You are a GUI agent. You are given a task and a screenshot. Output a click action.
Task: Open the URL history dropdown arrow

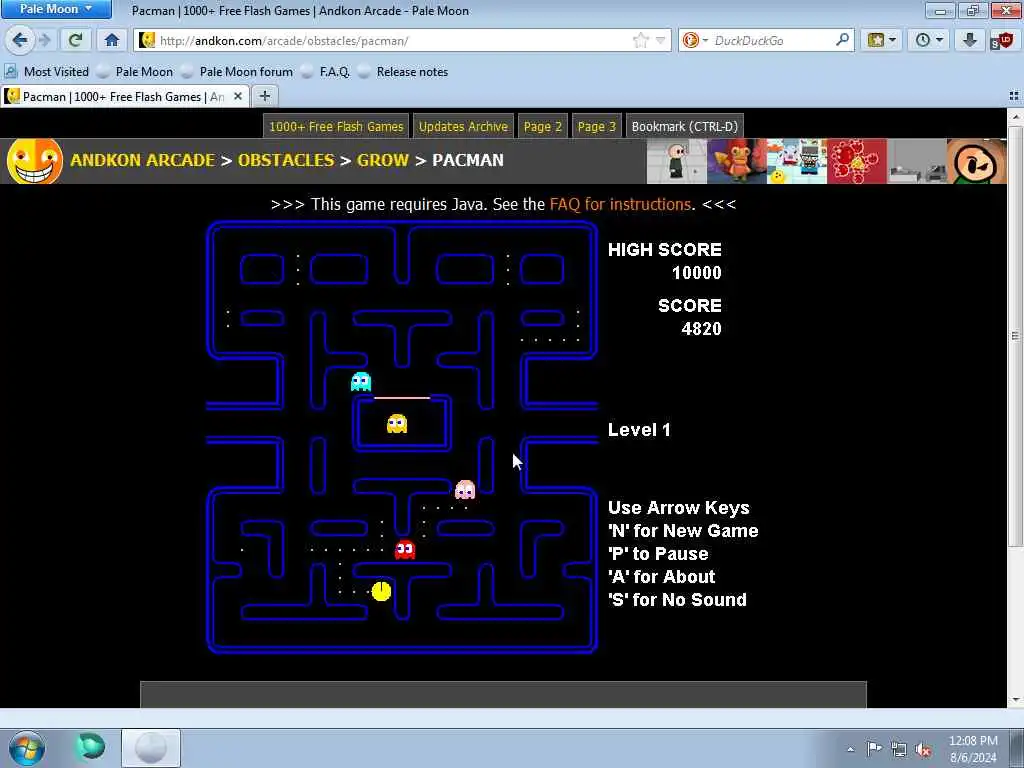click(660, 40)
